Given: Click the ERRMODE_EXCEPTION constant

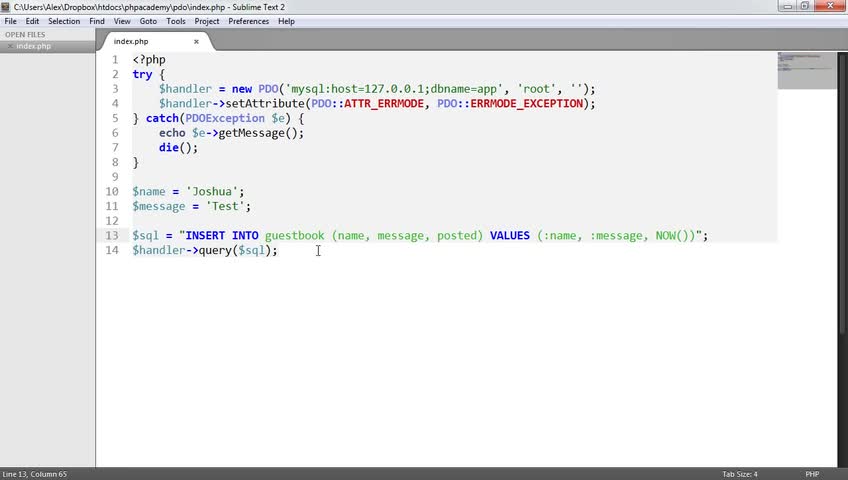Looking at the screenshot, I should point(527,103).
